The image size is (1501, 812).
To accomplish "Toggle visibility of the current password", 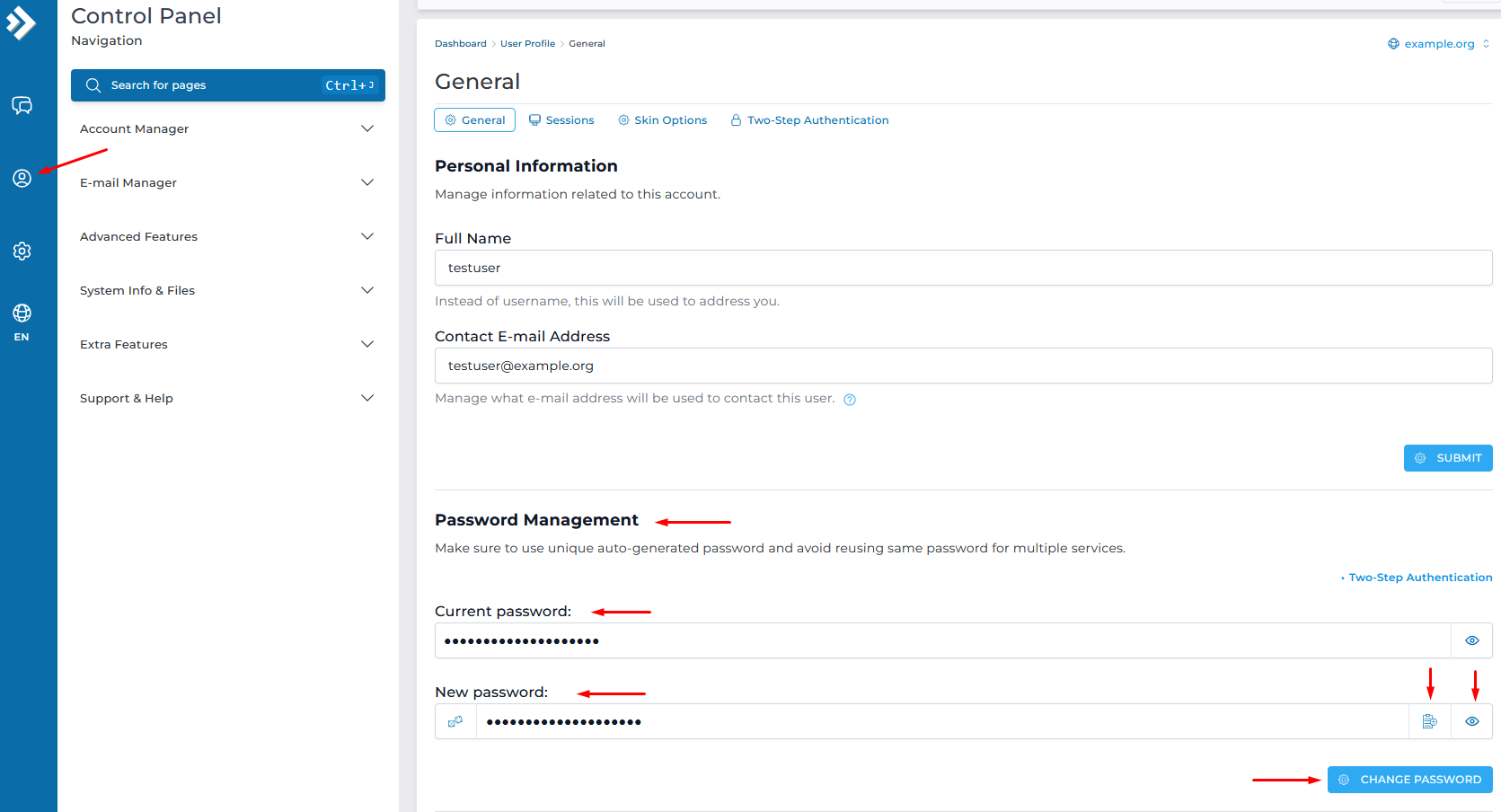I will [1471, 640].
